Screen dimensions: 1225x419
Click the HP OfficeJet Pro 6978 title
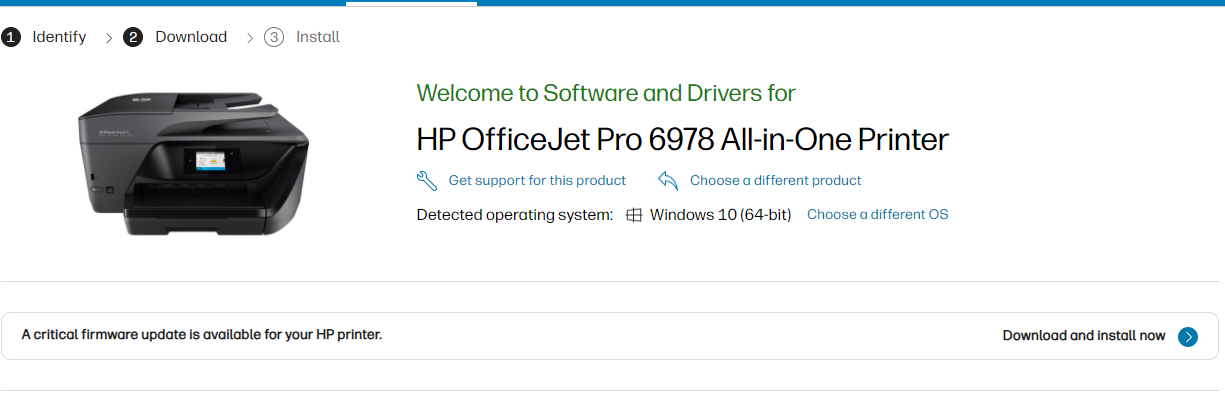682,140
